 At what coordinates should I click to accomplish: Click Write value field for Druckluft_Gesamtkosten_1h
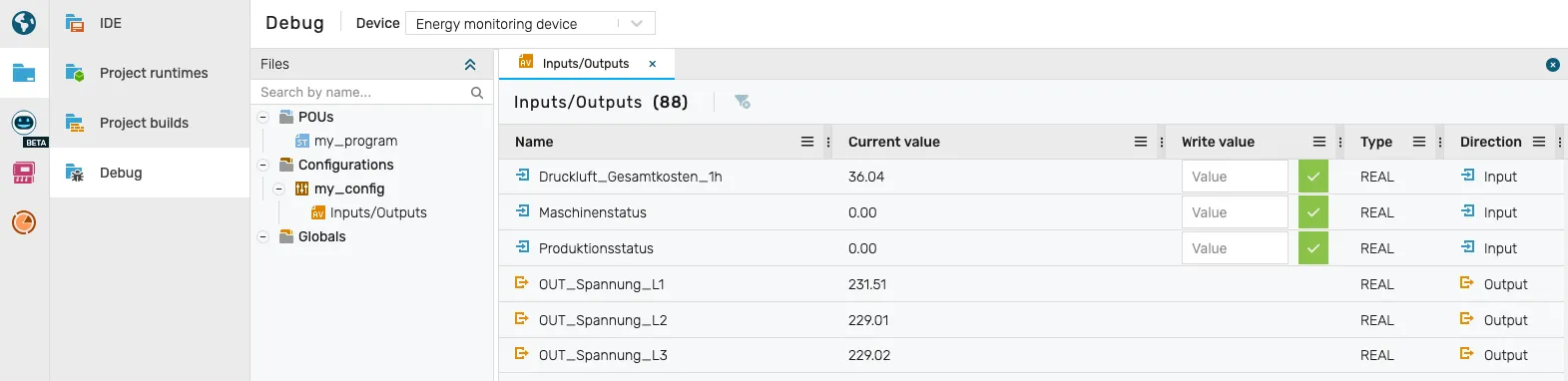pyautogui.click(x=1235, y=177)
